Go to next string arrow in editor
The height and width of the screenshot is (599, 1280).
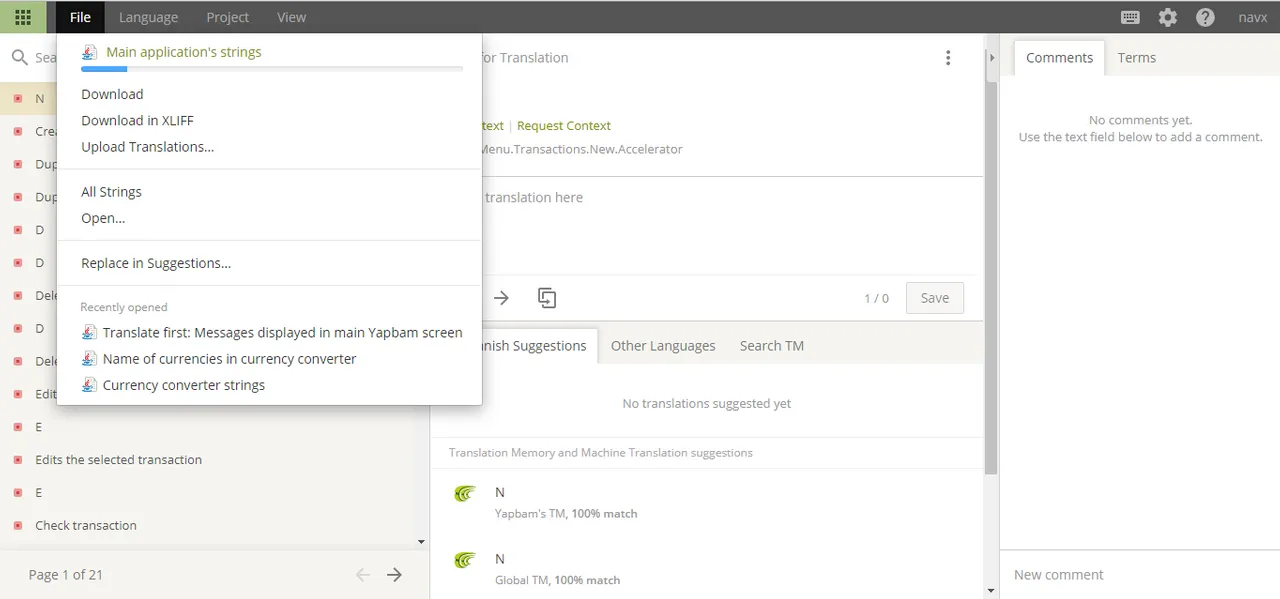501,298
